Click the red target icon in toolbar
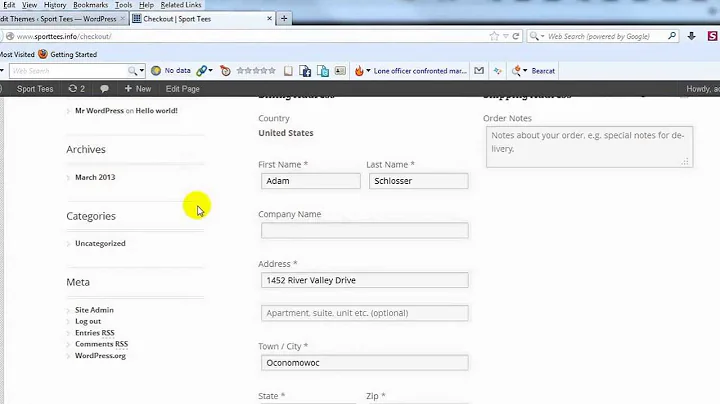Image resolution: width=720 pixels, height=404 pixels. pos(225,71)
